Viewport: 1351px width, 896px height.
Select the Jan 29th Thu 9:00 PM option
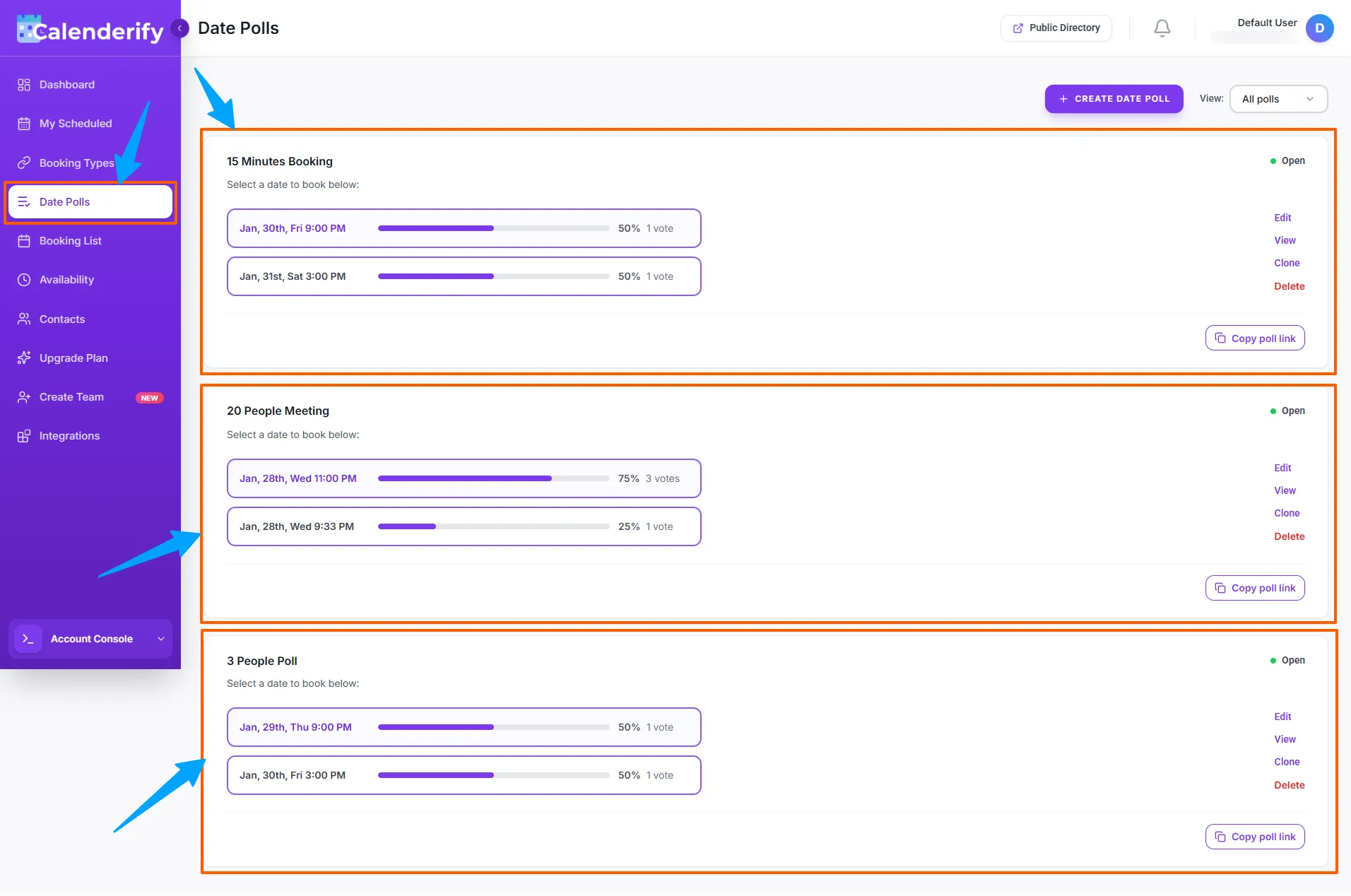click(463, 726)
